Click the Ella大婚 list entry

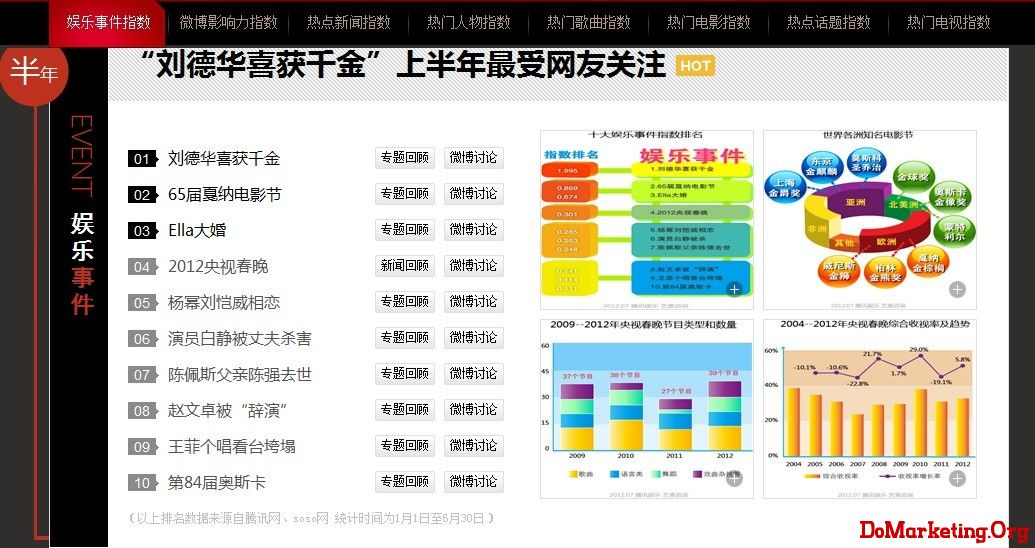(197, 230)
